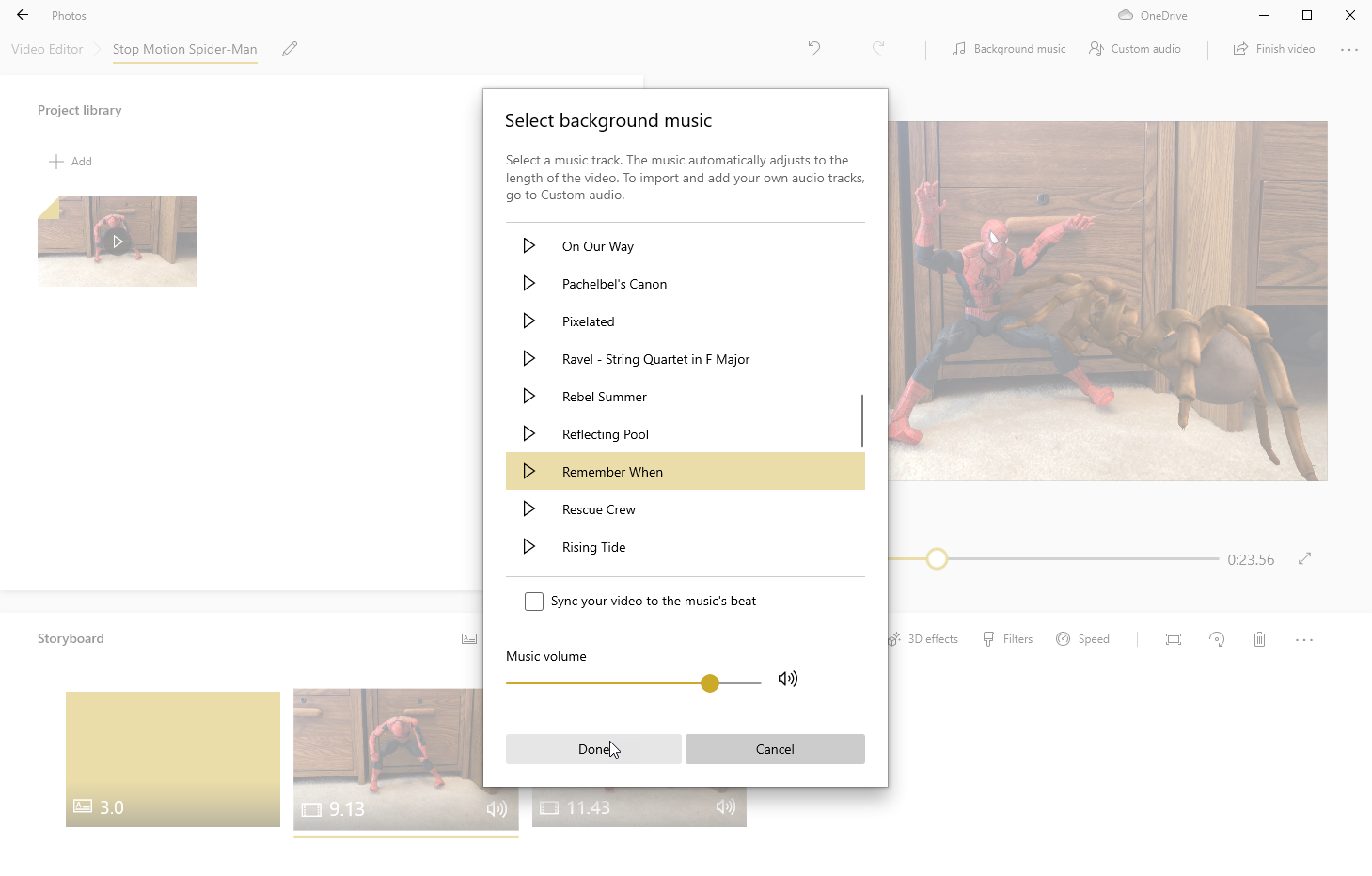Choose the Reflecting Pool track

click(x=685, y=434)
